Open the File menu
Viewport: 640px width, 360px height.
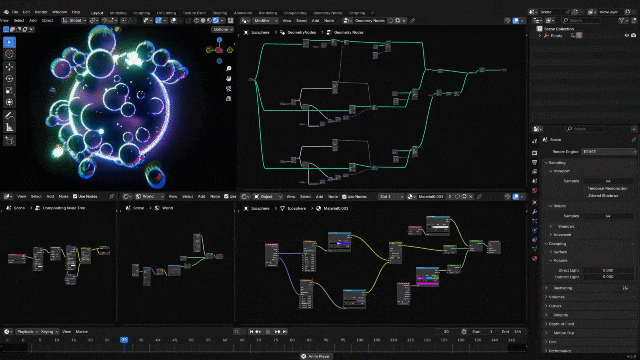point(15,12)
